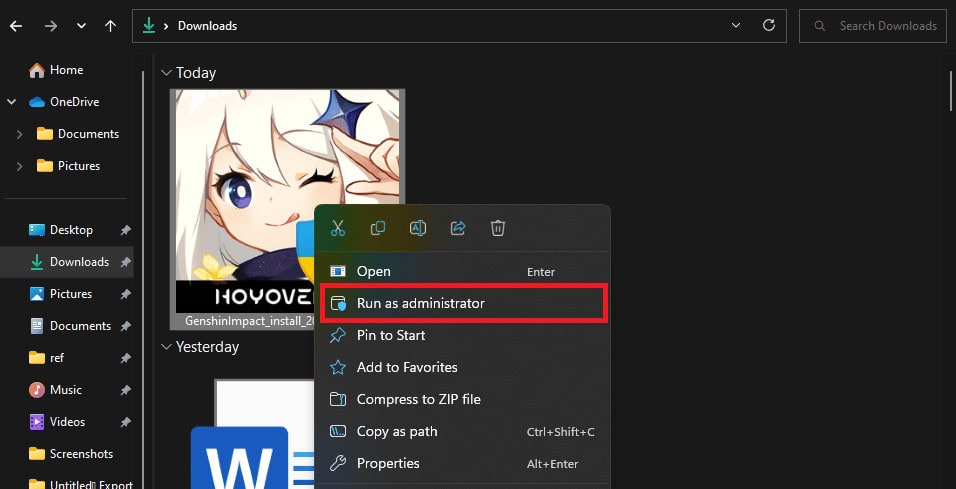Click the green Downloads icon in address bar

(x=148, y=26)
